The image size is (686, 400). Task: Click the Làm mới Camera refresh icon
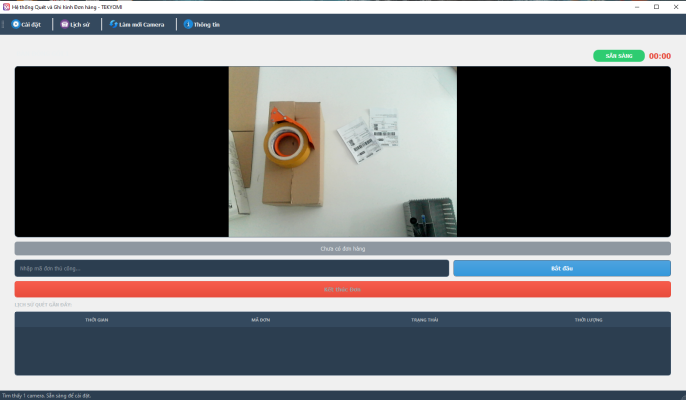coord(114,24)
